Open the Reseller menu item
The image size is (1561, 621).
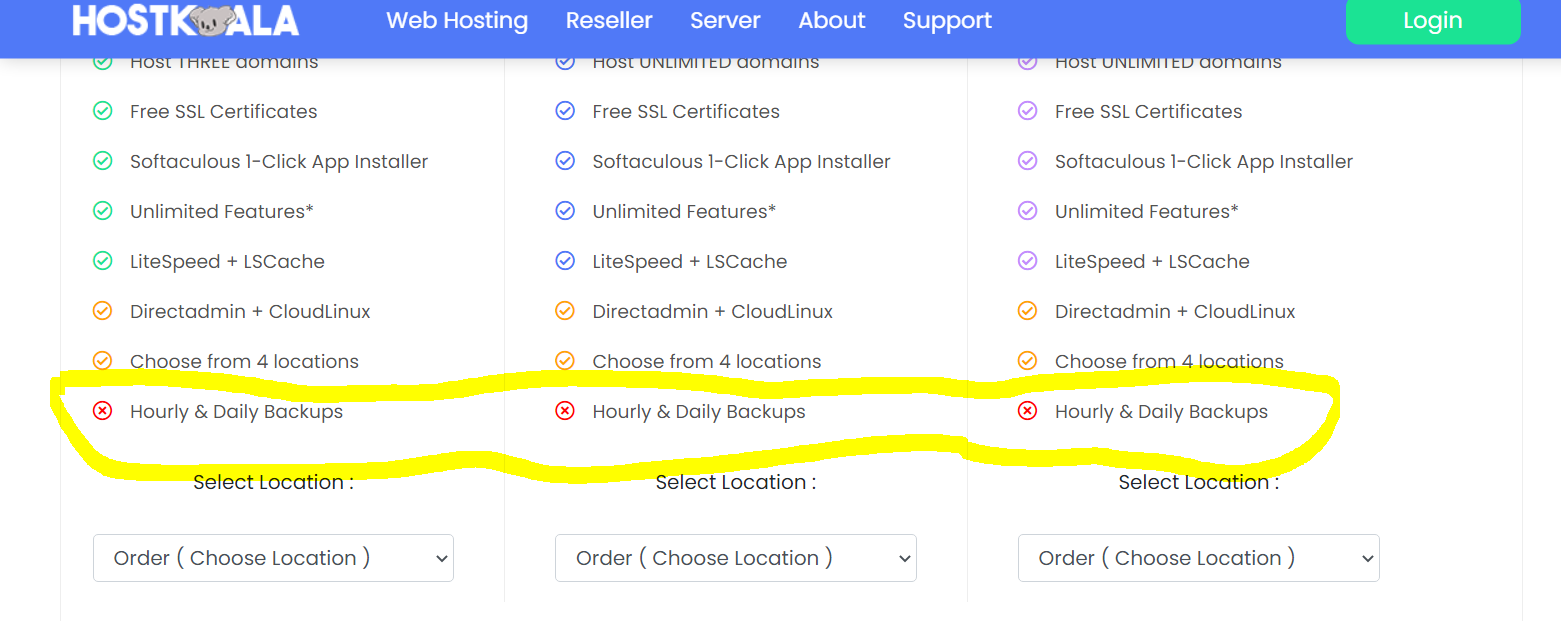point(609,20)
